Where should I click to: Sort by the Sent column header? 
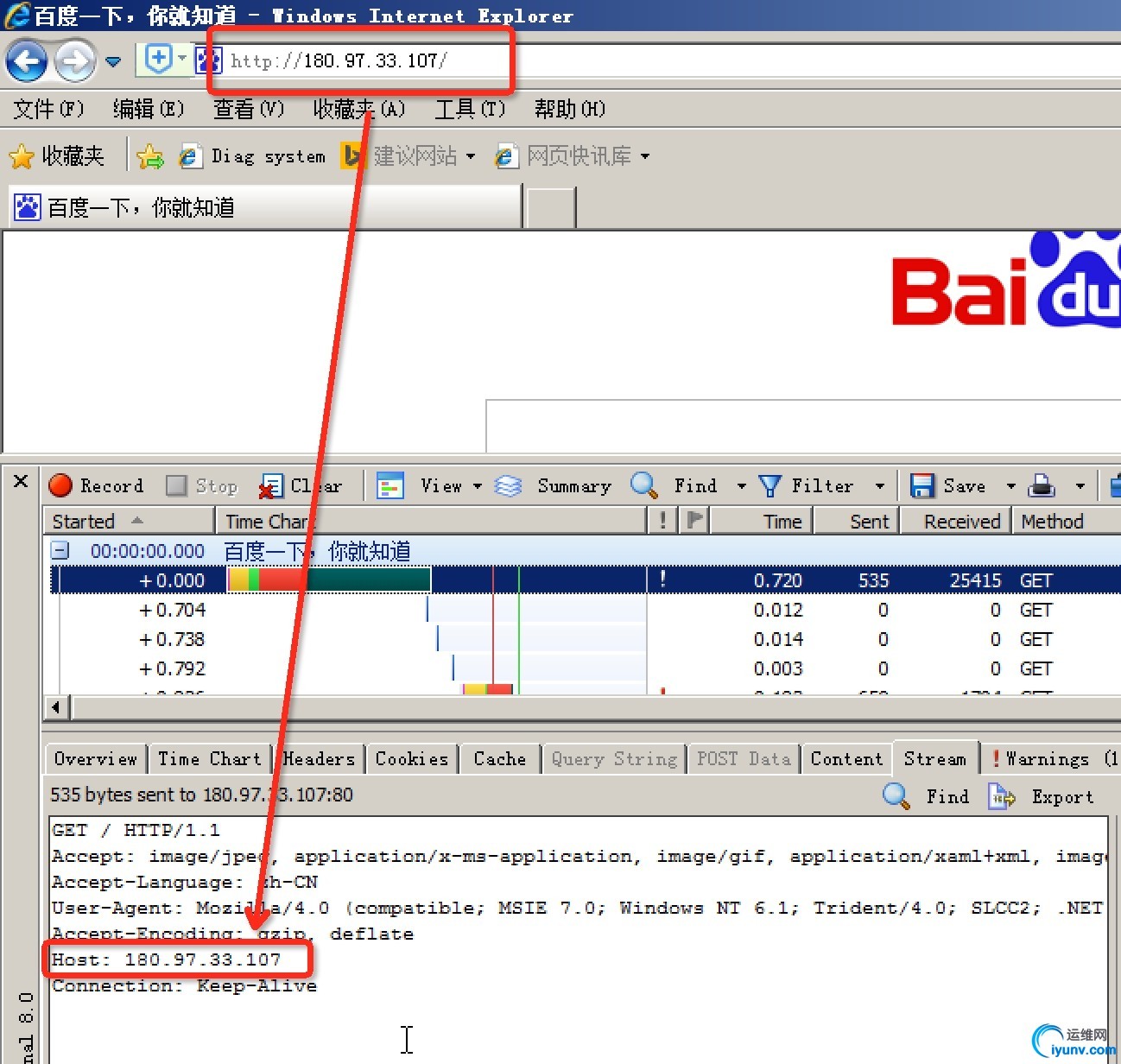point(857,521)
